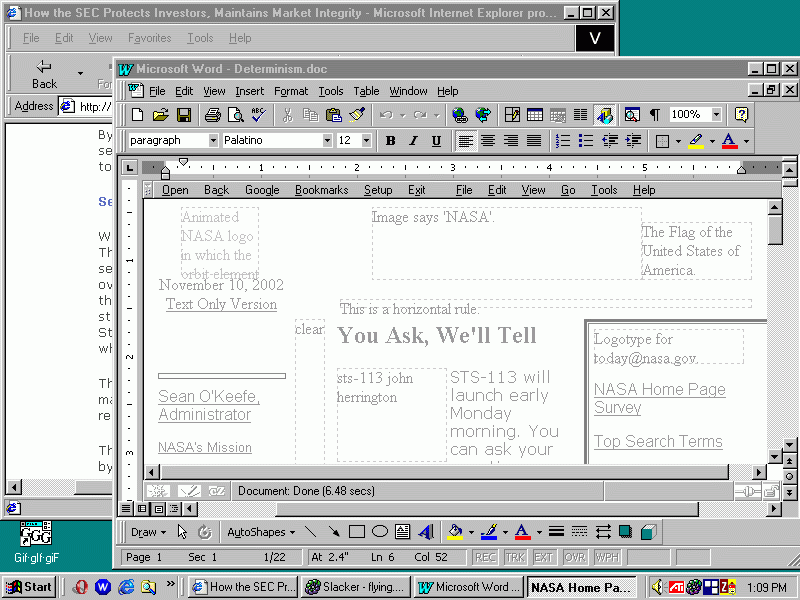The height and width of the screenshot is (600, 800).
Task: Create a new blank document in Word
Action: point(137,115)
